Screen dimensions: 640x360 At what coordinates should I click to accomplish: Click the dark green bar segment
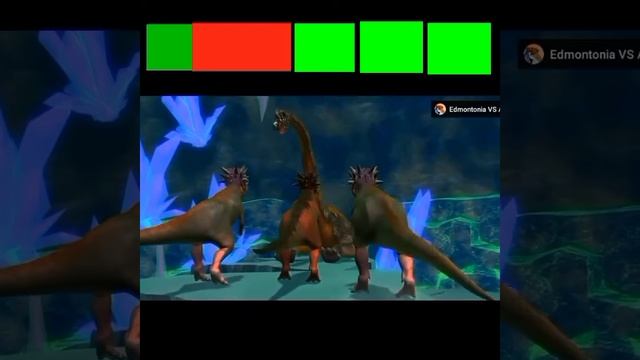pos(169,47)
